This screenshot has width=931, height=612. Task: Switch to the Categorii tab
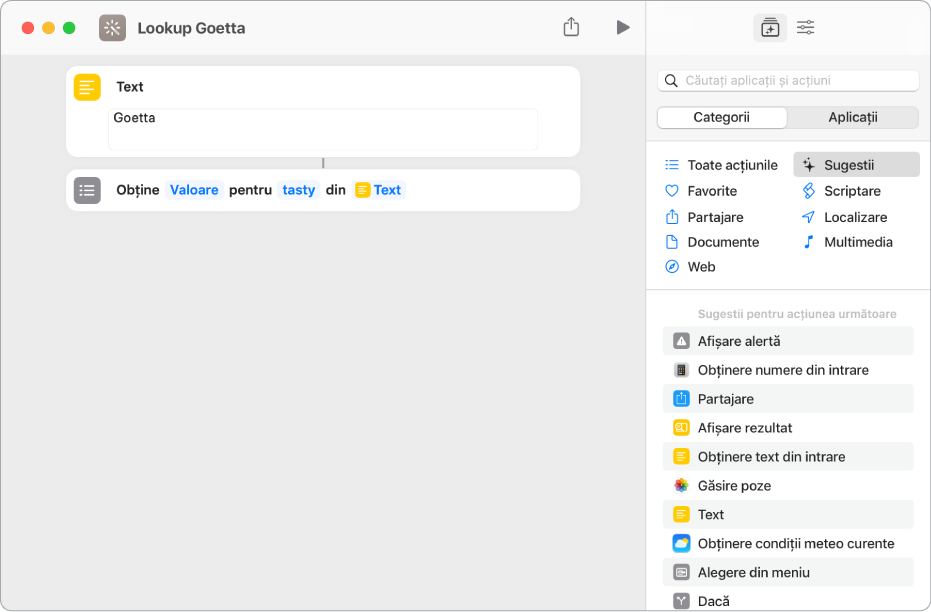pyautogui.click(x=722, y=117)
